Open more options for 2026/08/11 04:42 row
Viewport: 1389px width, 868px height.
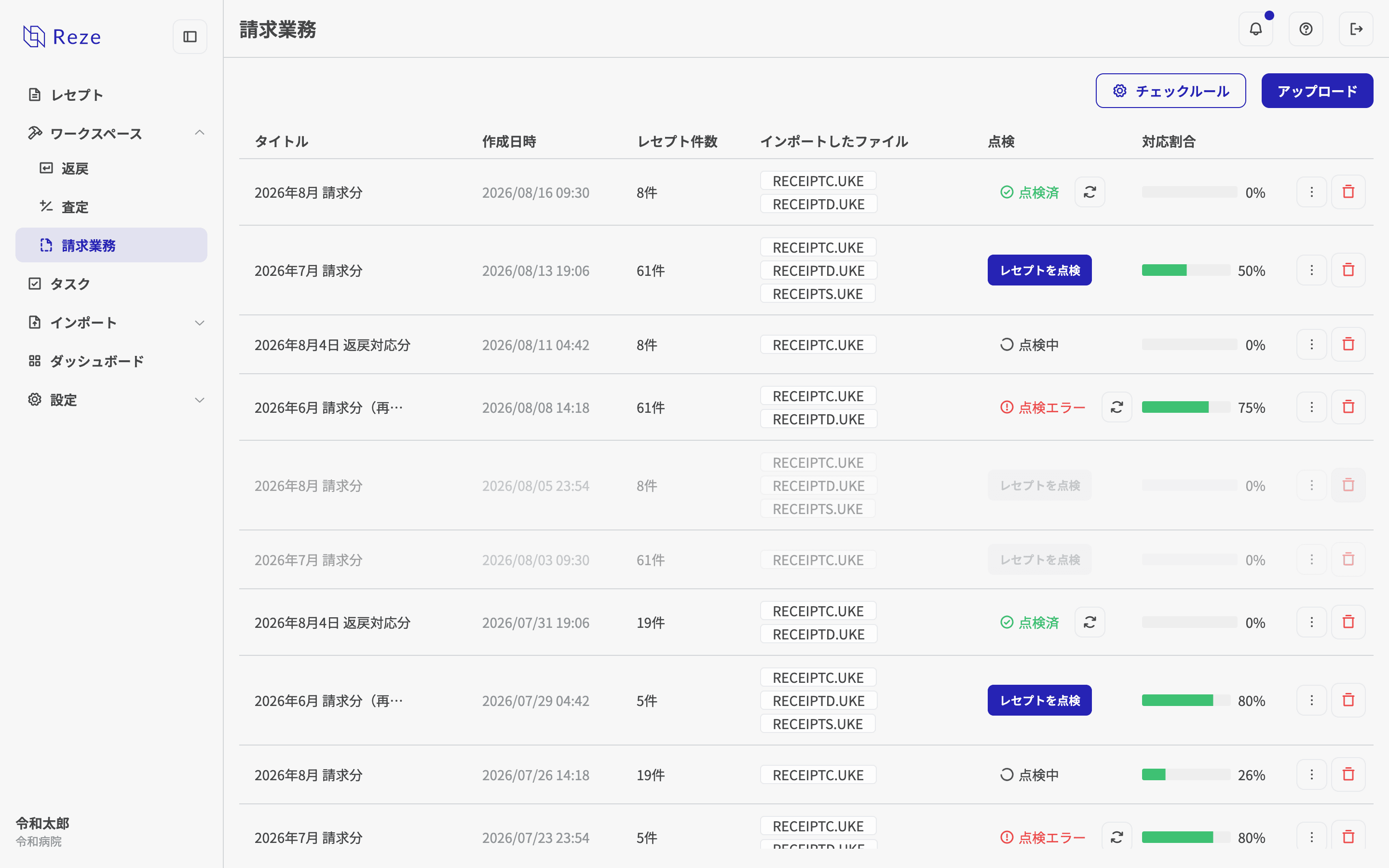click(x=1311, y=344)
